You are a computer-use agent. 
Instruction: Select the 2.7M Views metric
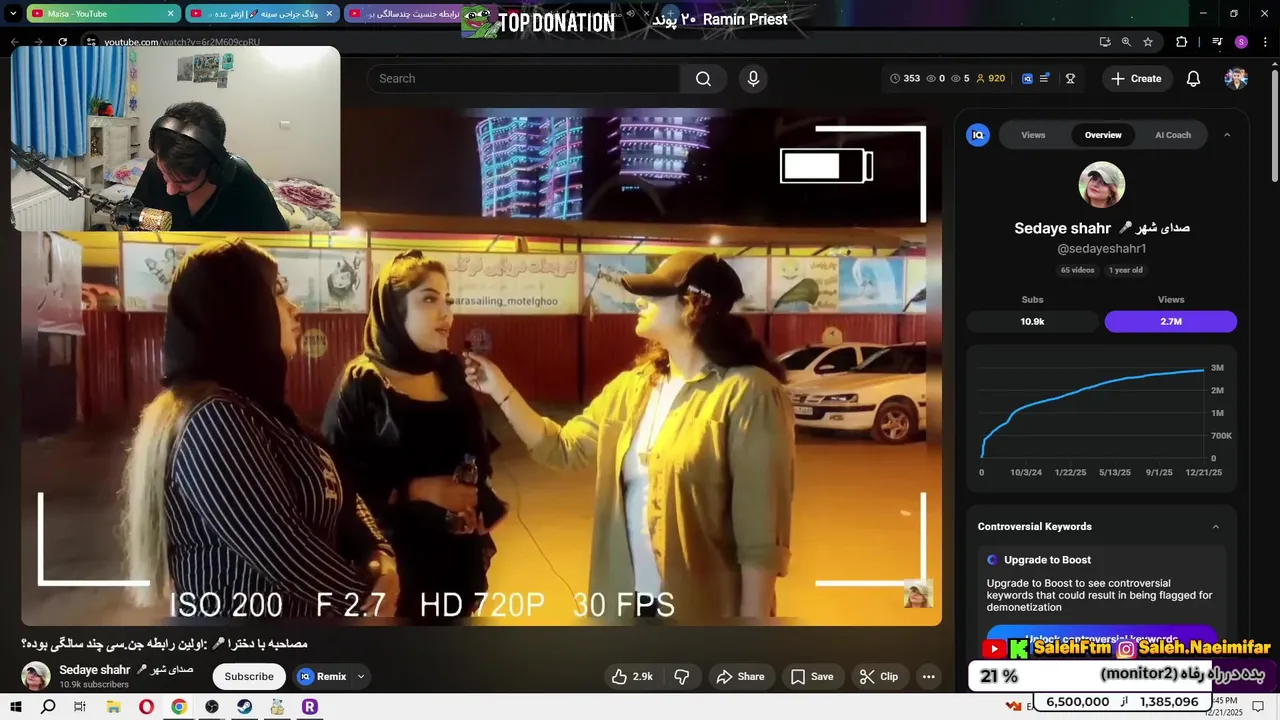(1171, 322)
